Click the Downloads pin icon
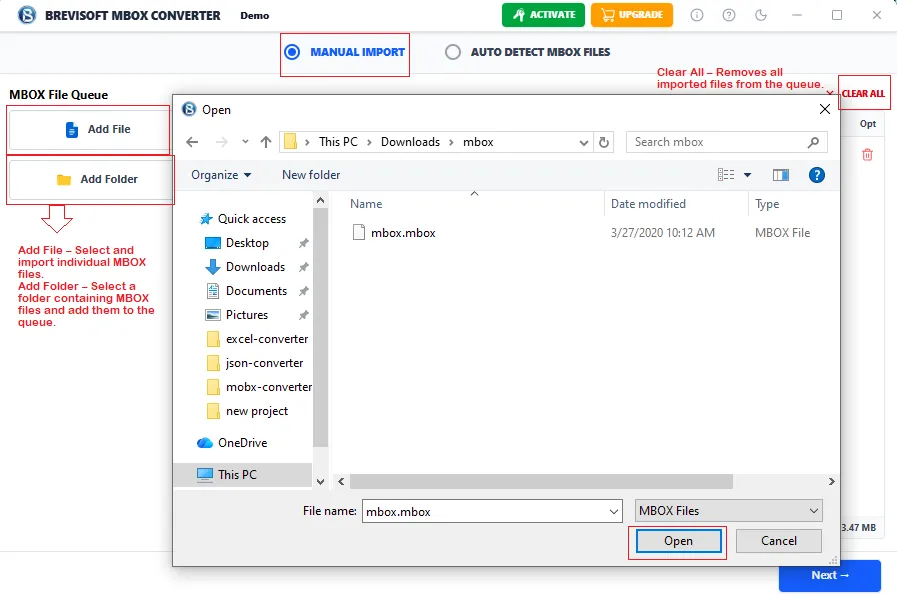 point(304,267)
